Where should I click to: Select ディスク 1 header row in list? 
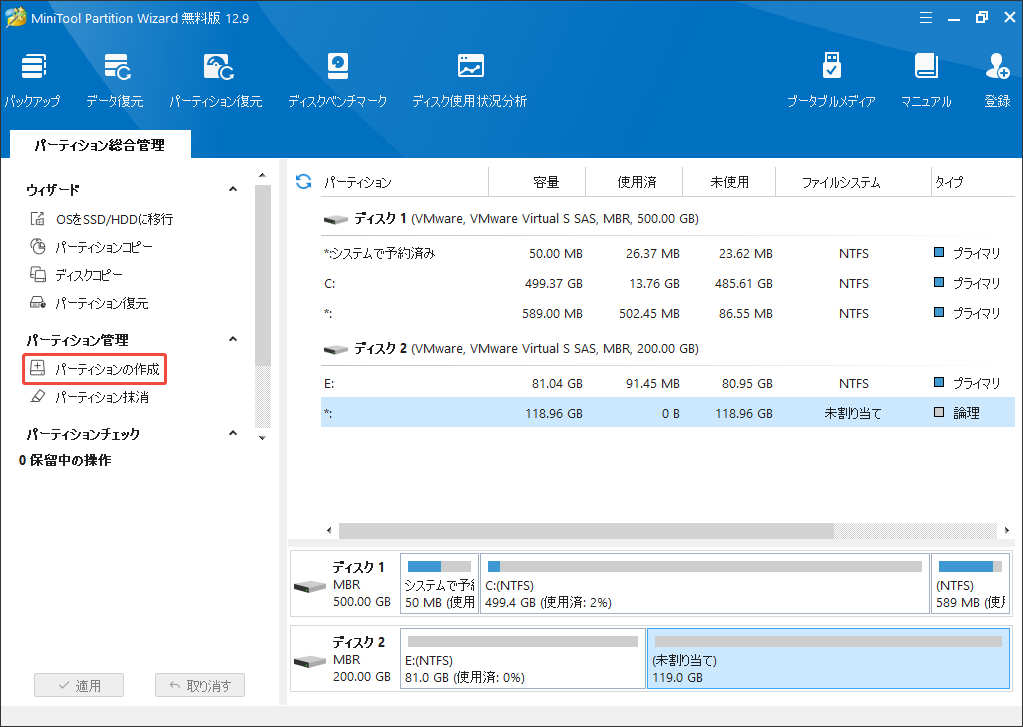667,219
